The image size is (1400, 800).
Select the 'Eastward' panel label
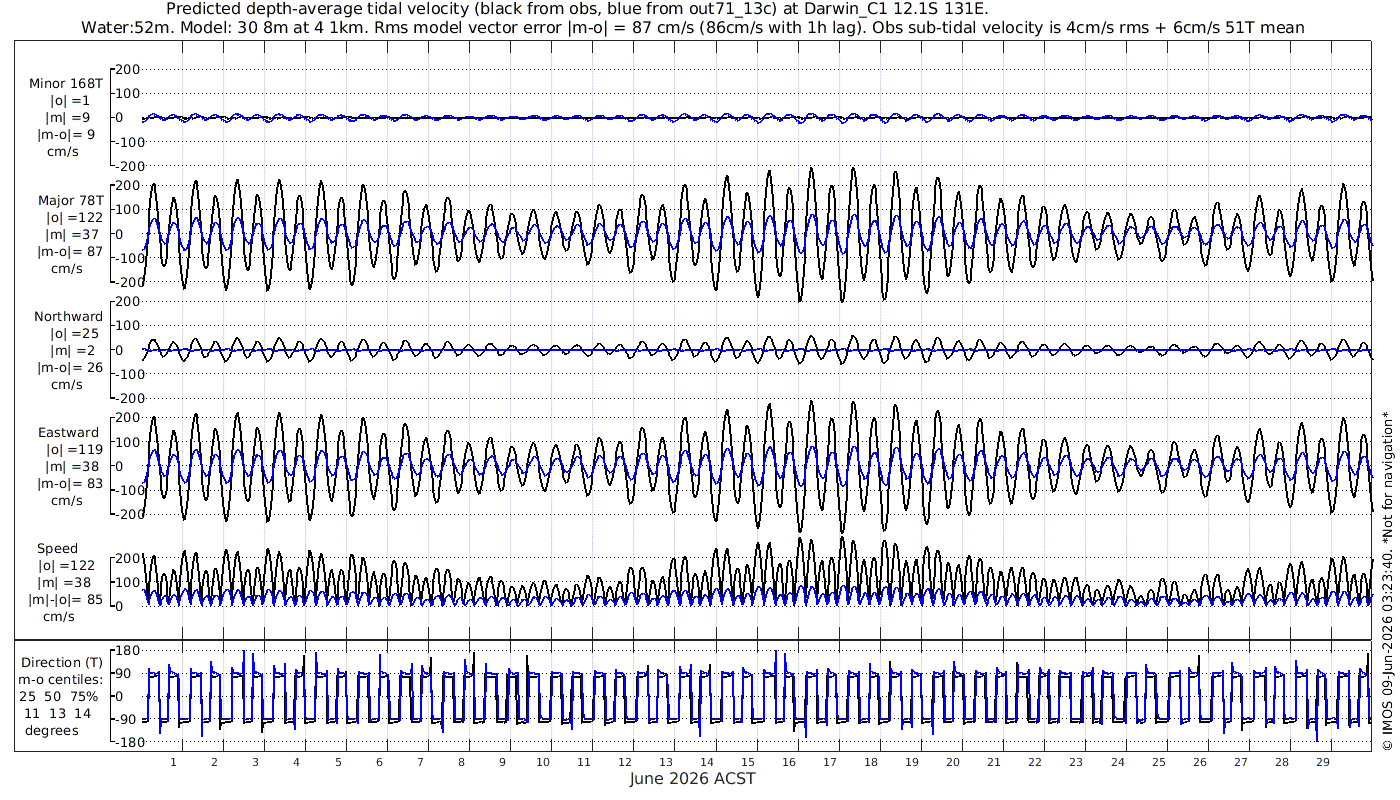click(x=69, y=433)
